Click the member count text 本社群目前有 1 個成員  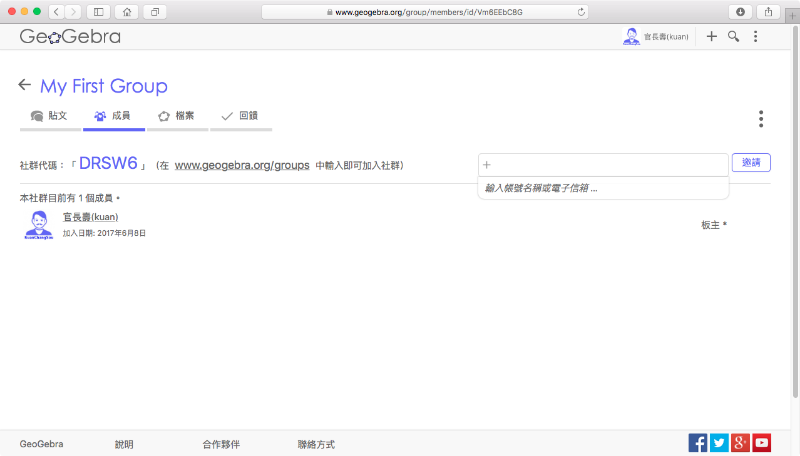click(x=66, y=198)
